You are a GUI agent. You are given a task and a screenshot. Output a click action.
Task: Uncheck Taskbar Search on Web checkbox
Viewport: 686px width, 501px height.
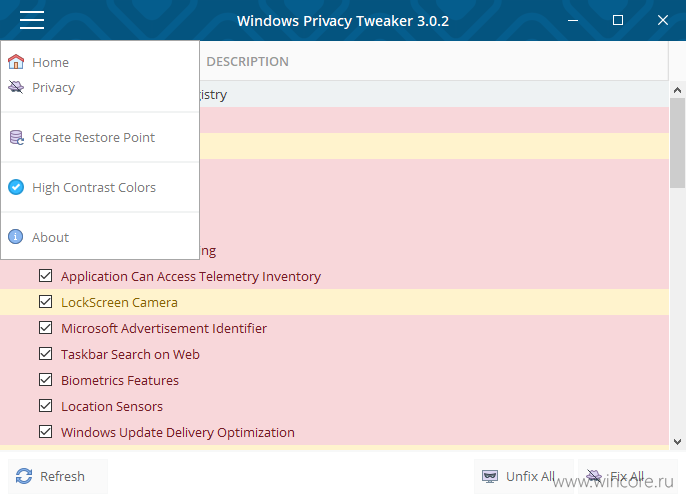46,354
